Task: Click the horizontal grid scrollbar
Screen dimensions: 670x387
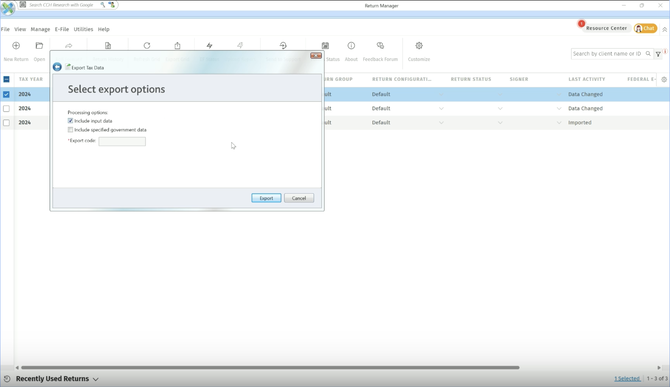Action: click(270, 367)
